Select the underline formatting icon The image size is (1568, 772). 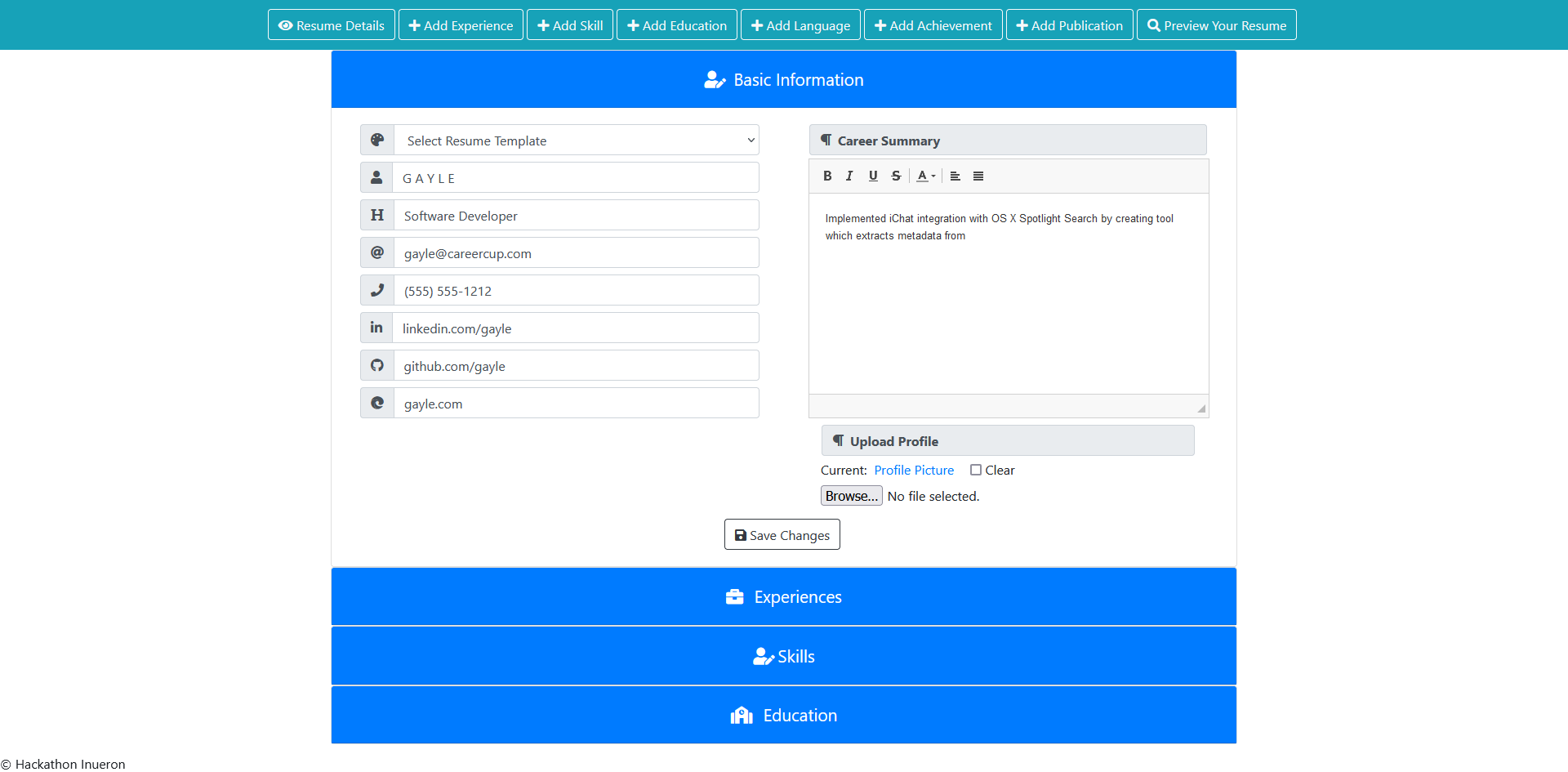point(872,176)
